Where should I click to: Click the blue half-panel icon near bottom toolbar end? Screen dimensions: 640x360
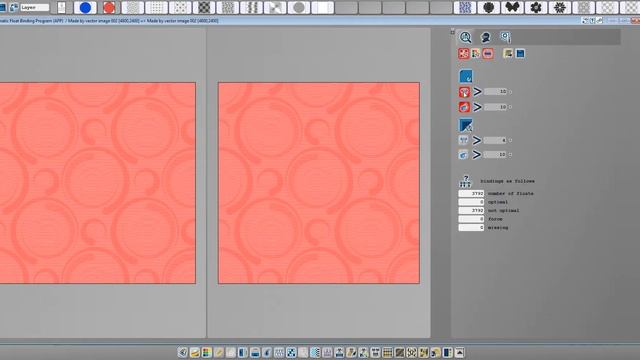(448, 352)
